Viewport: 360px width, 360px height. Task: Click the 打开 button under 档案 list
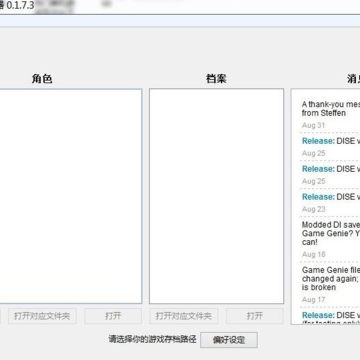pyautogui.click(x=255, y=316)
